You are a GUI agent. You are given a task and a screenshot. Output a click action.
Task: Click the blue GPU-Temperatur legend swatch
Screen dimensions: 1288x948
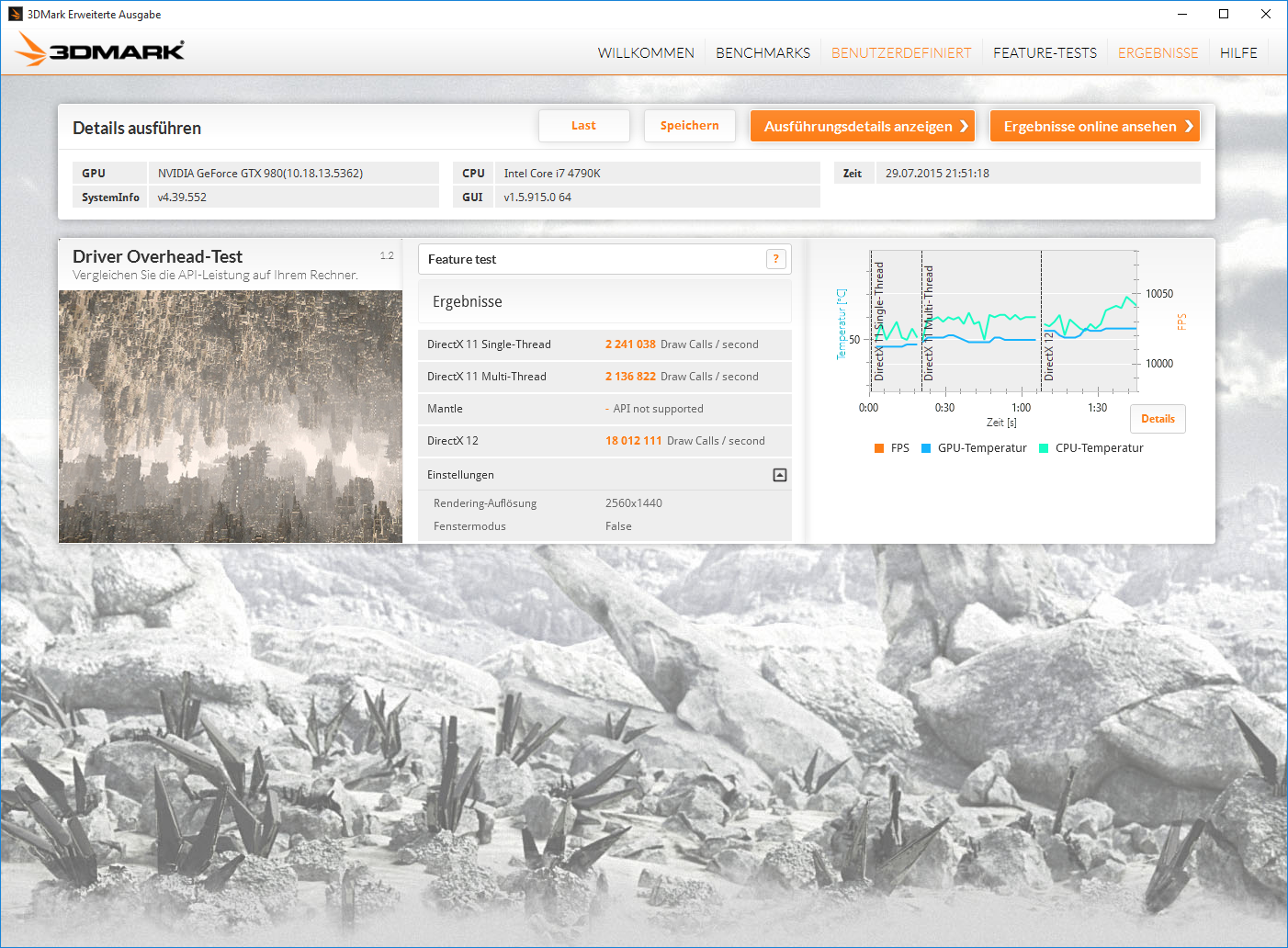click(926, 448)
